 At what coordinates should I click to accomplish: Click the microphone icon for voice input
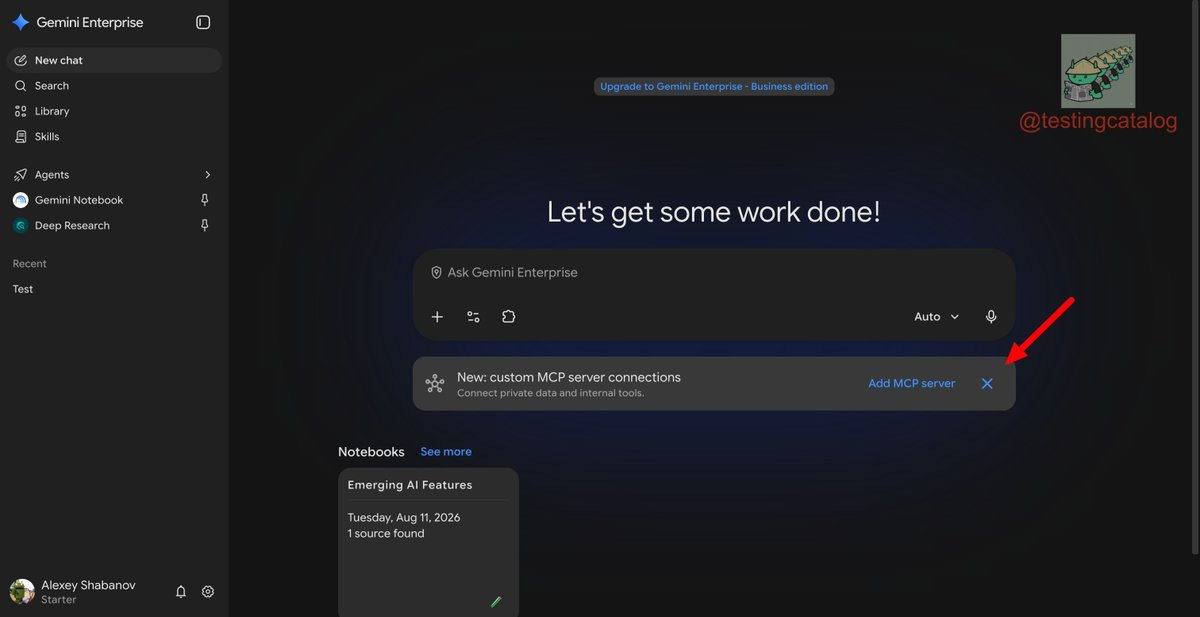(991, 317)
